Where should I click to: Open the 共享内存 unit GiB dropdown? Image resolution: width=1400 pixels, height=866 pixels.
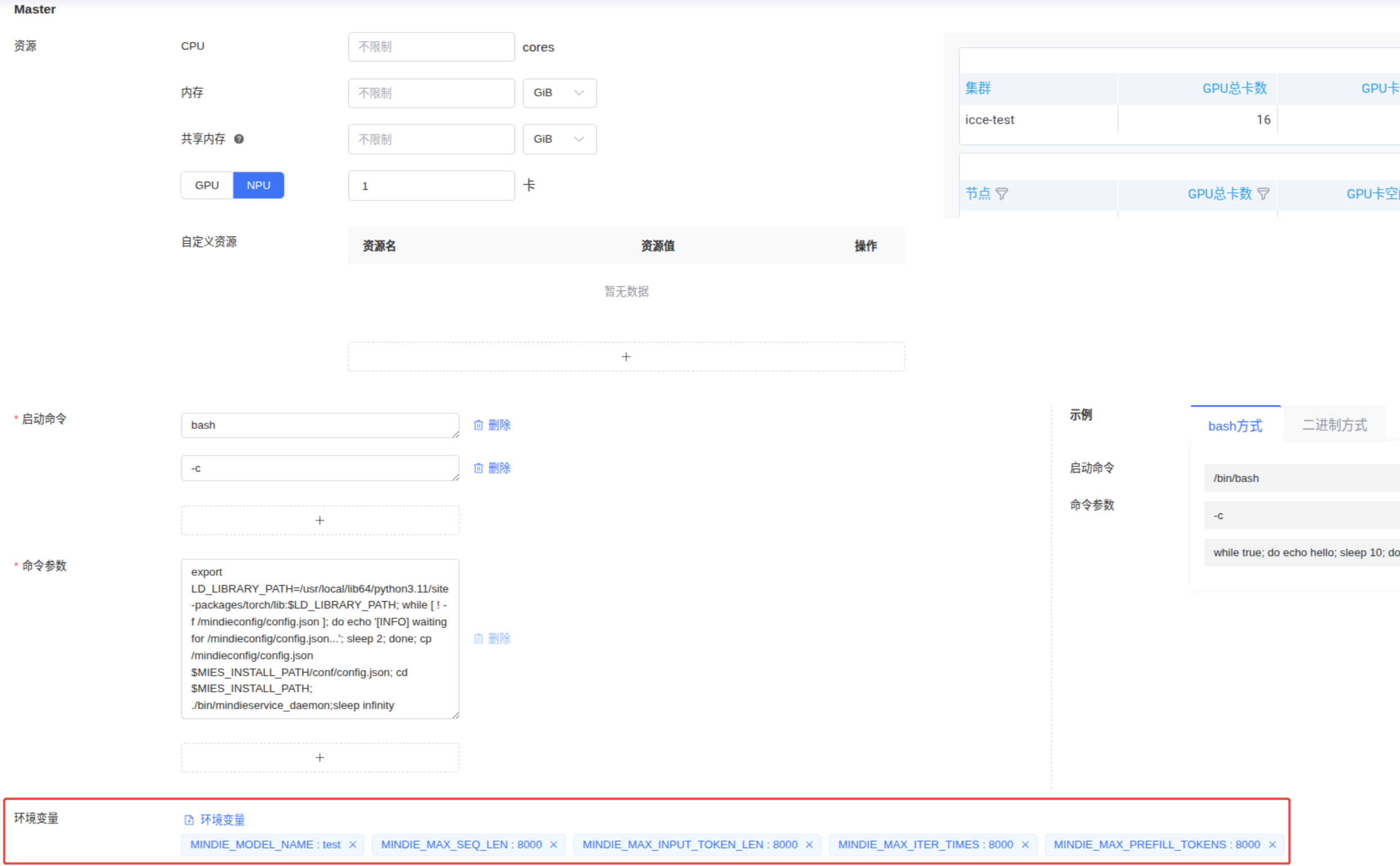click(559, 139)
